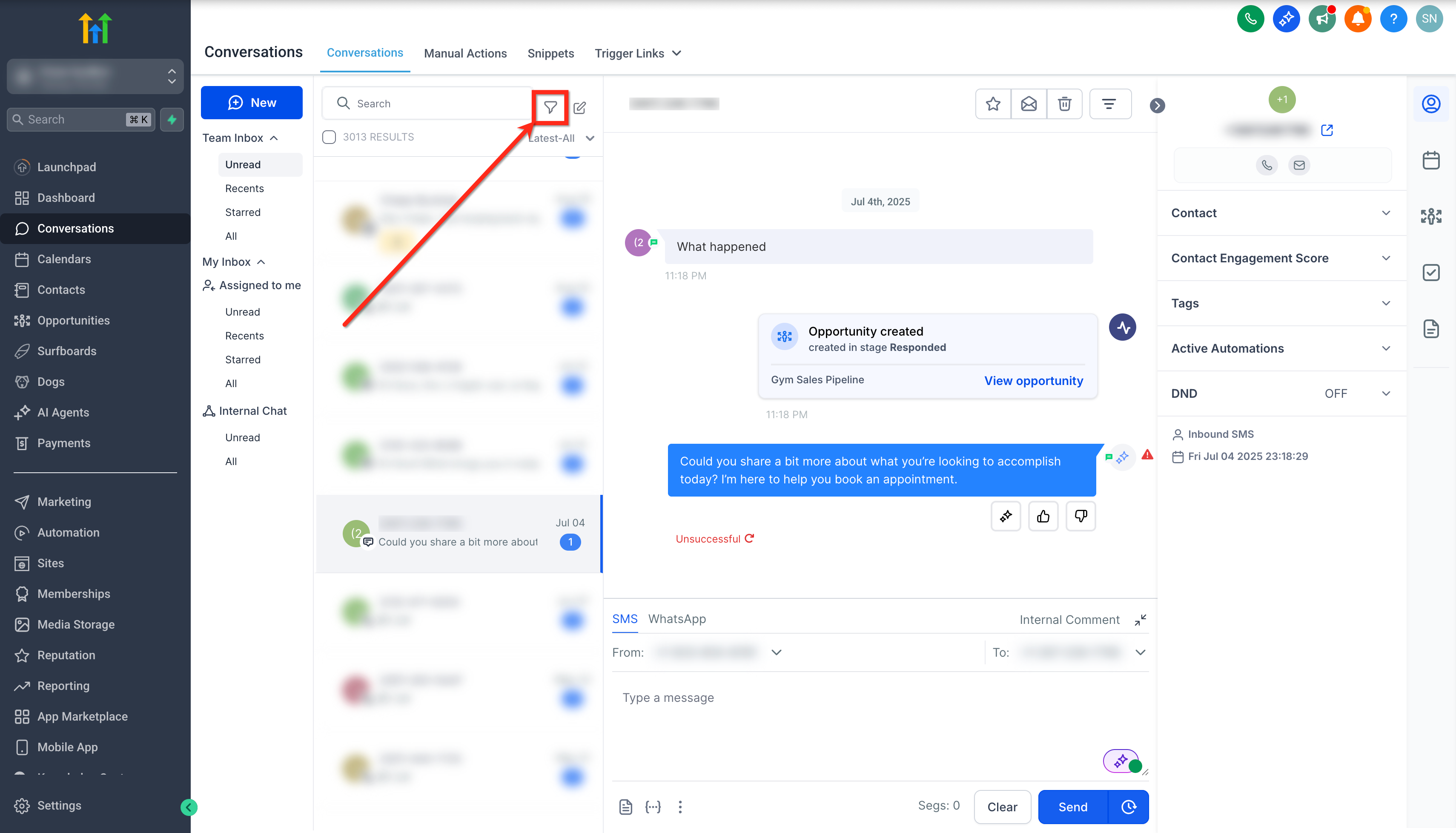Collapse sidebar with green arrow button
The image size is (1456, 833).
[189, 807]
